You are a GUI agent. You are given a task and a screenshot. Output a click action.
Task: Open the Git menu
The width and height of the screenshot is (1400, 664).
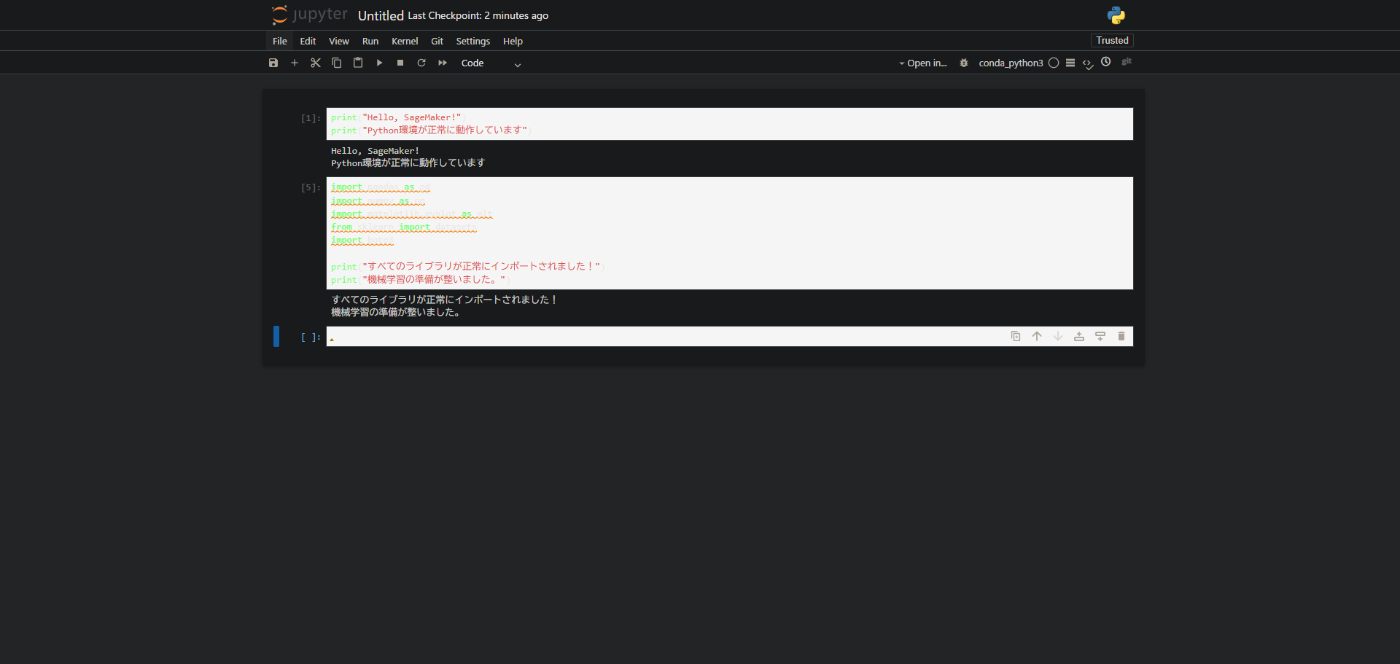coord(437,41)
